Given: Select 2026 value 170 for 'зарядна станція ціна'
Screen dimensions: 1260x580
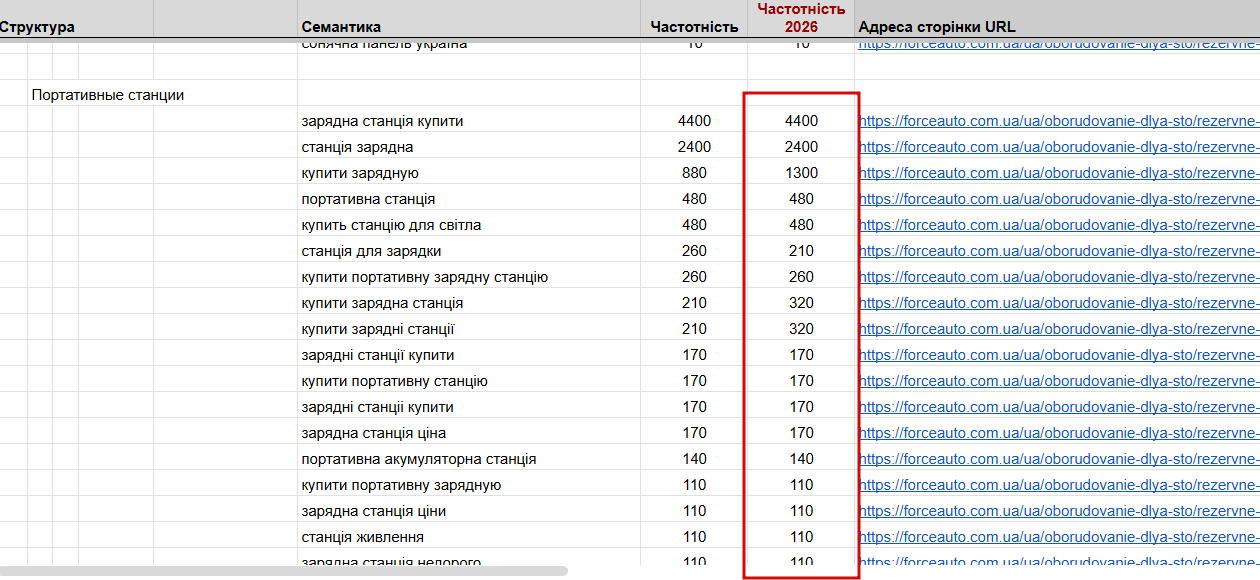Looking at the screenshot, I should (801, 433).
